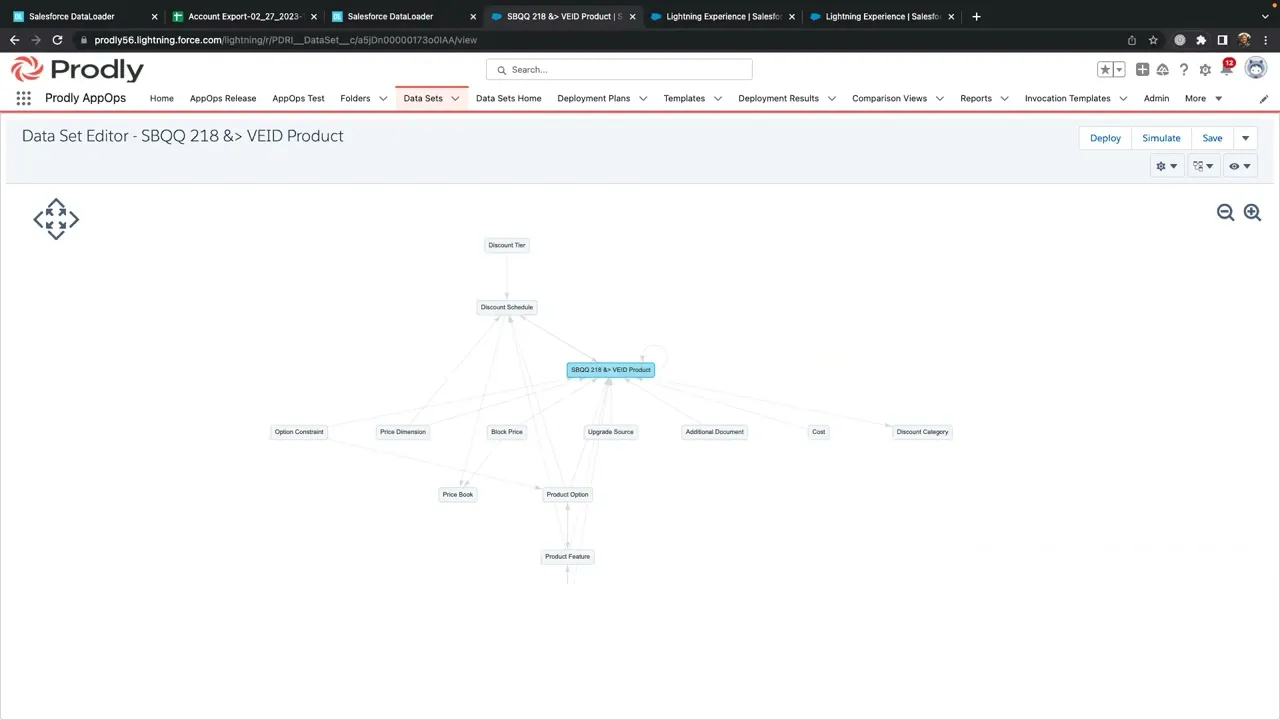Open the AppOps Release tab
Viewport: 1280px width, 720px height.
pos(223,98)
